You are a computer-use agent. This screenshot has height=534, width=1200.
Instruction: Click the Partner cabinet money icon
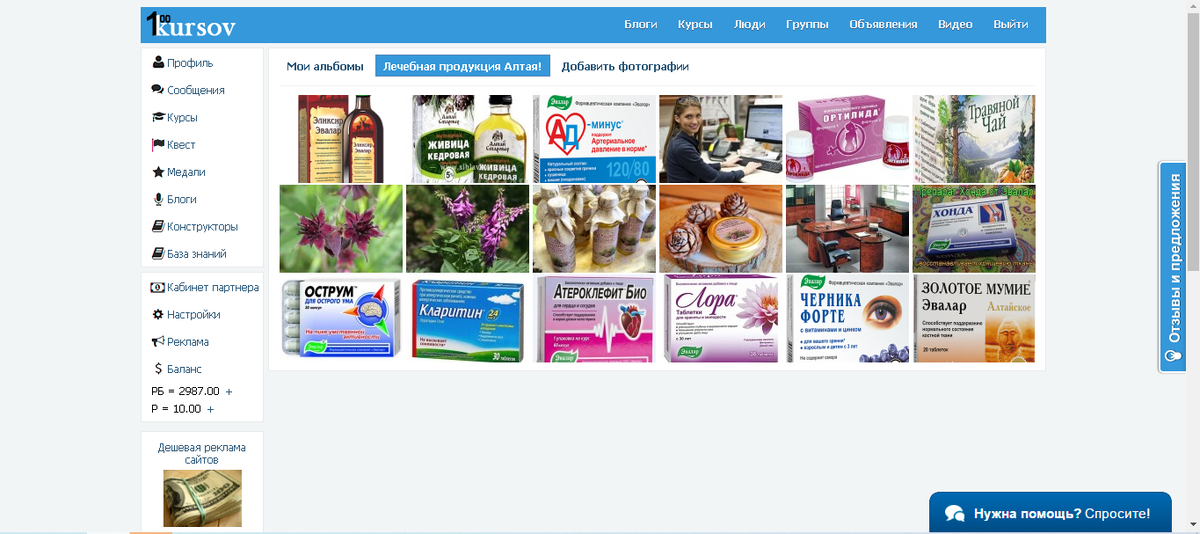tap(158, 287)
